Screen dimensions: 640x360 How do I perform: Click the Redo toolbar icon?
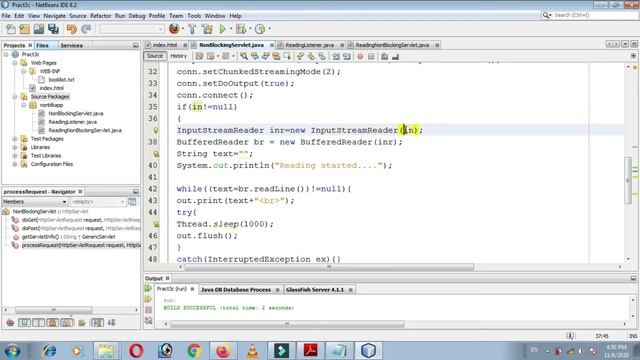pyautogui.click(x=86, y=29)
